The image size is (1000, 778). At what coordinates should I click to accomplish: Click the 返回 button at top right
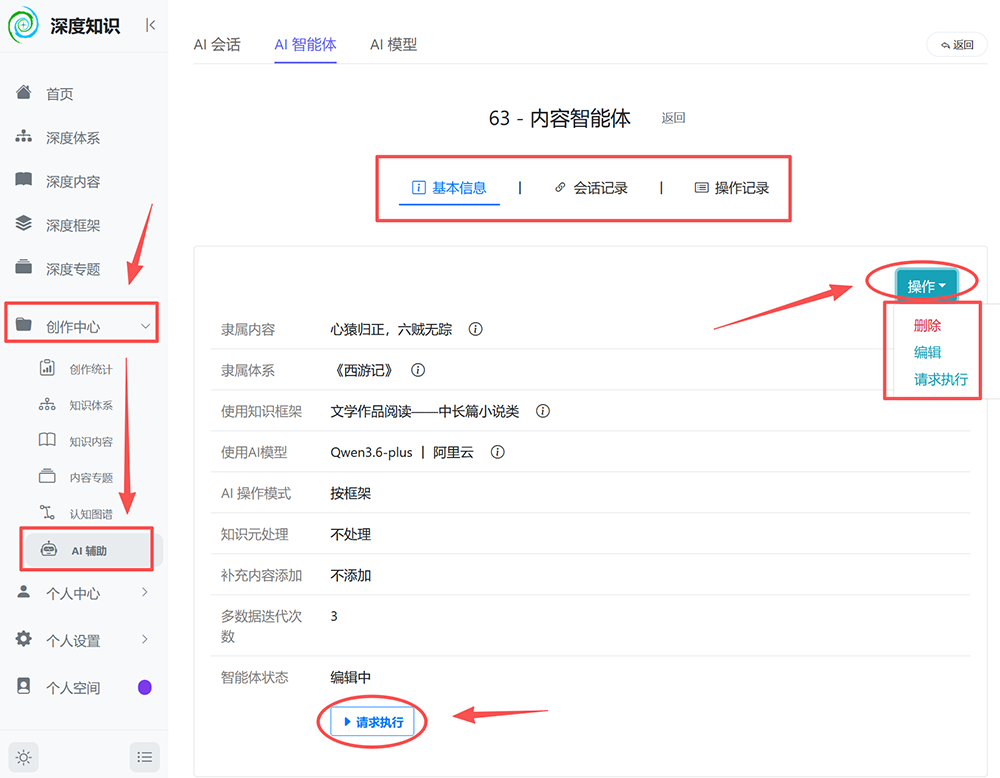pos(957,45)
